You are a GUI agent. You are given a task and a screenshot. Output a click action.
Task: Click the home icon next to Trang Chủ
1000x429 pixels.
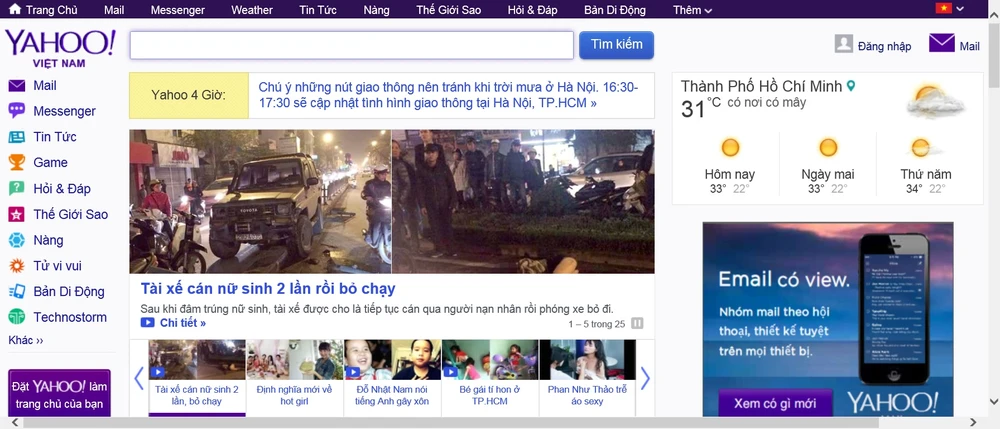15,10
